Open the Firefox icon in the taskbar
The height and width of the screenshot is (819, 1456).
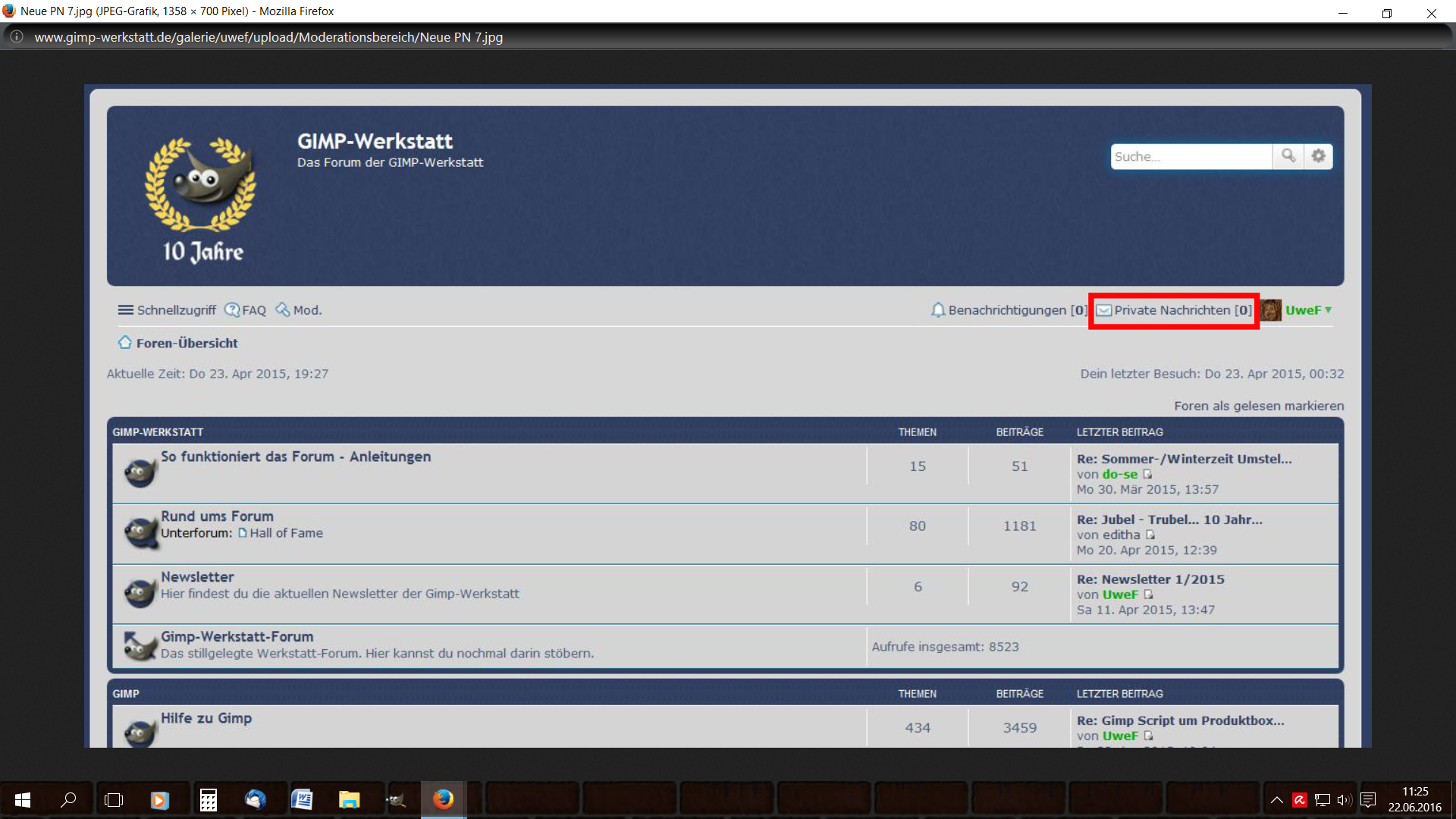[x=443, y=799]
